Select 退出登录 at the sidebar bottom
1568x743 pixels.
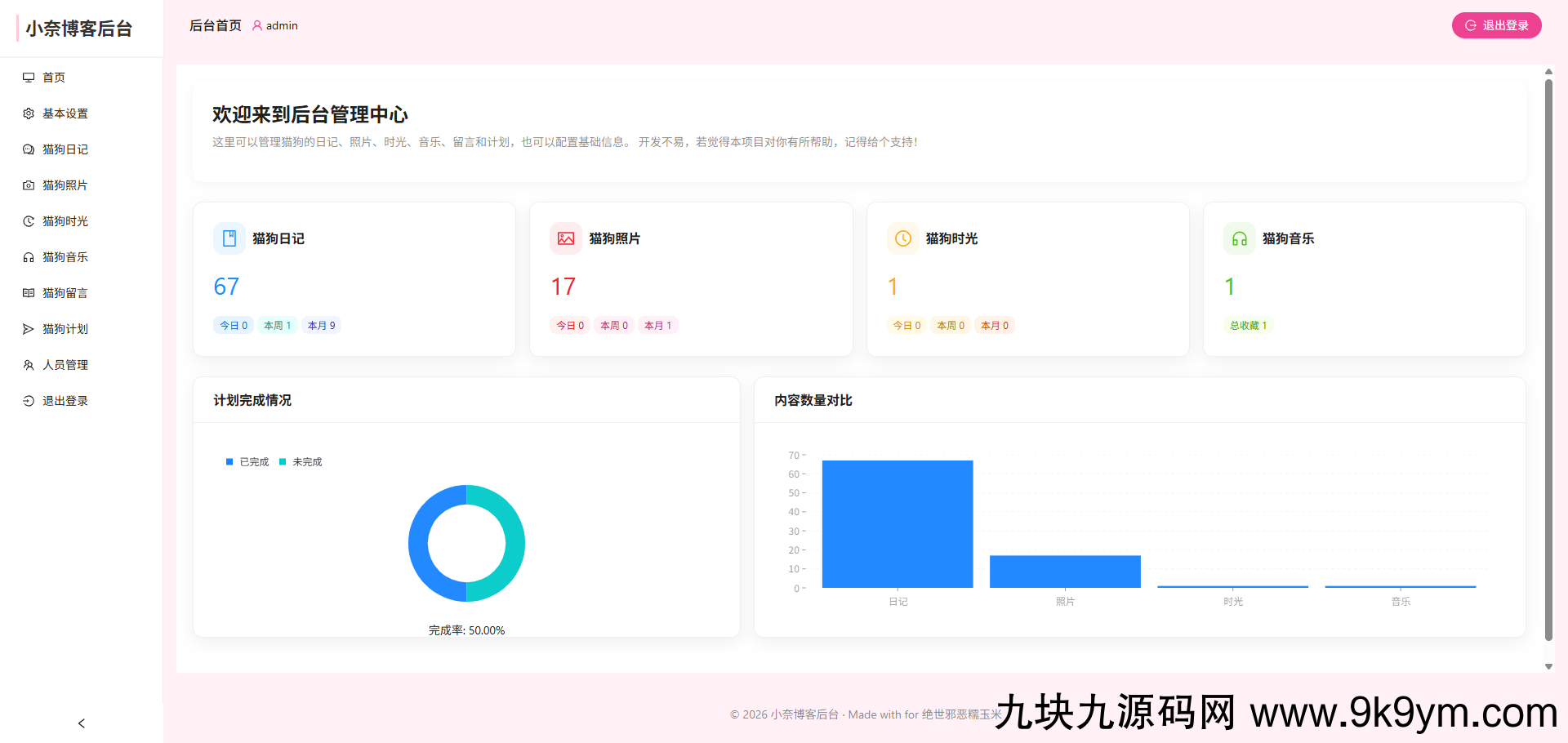point(65,401)
